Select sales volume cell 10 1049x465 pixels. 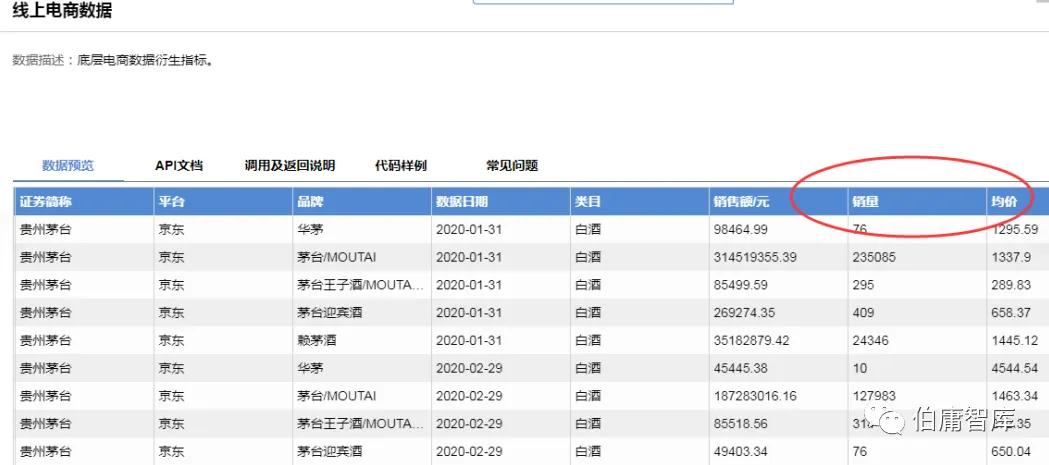tap(860, 368)
